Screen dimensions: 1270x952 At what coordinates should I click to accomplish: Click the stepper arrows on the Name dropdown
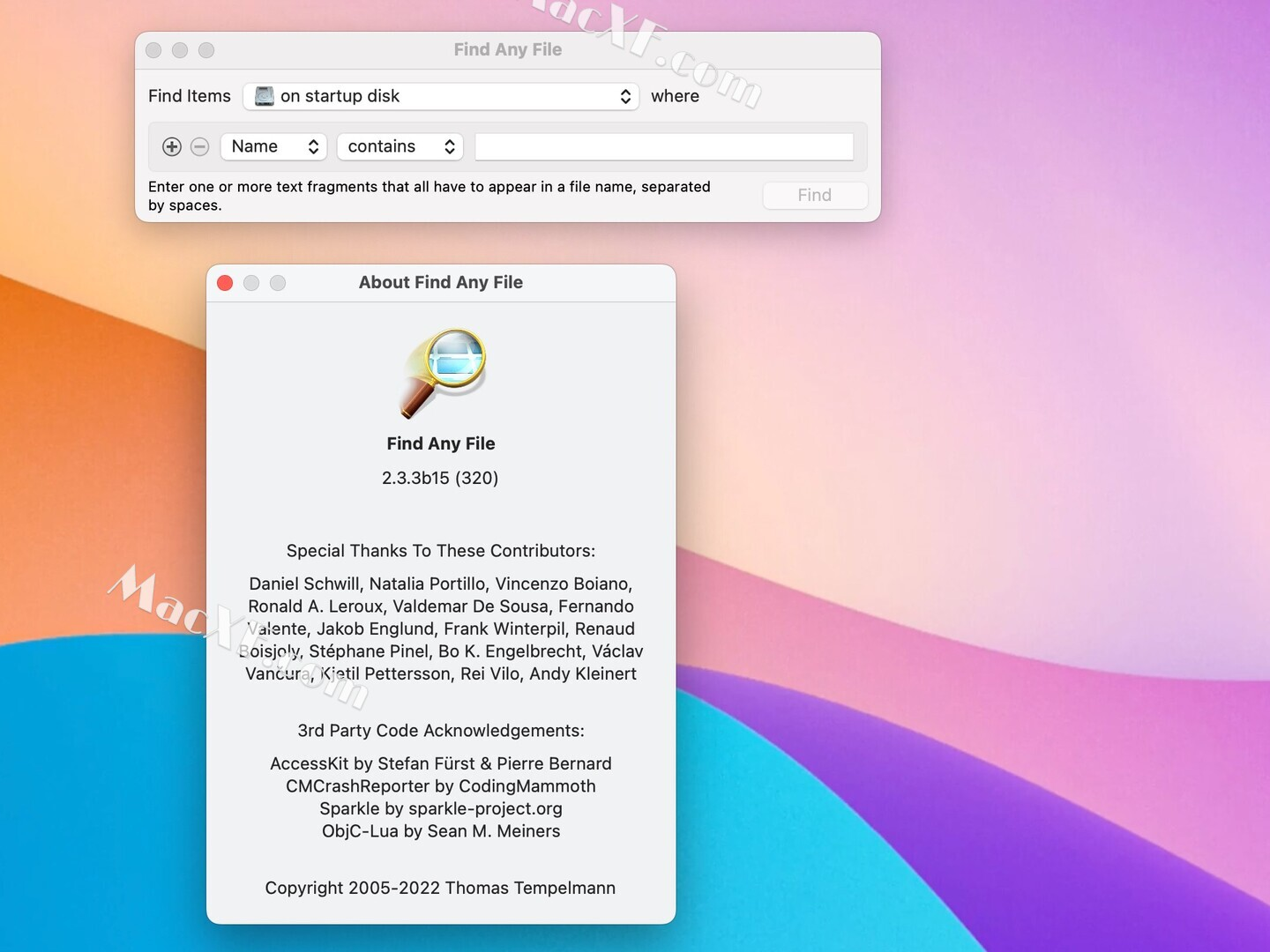(x=312, y=146)
